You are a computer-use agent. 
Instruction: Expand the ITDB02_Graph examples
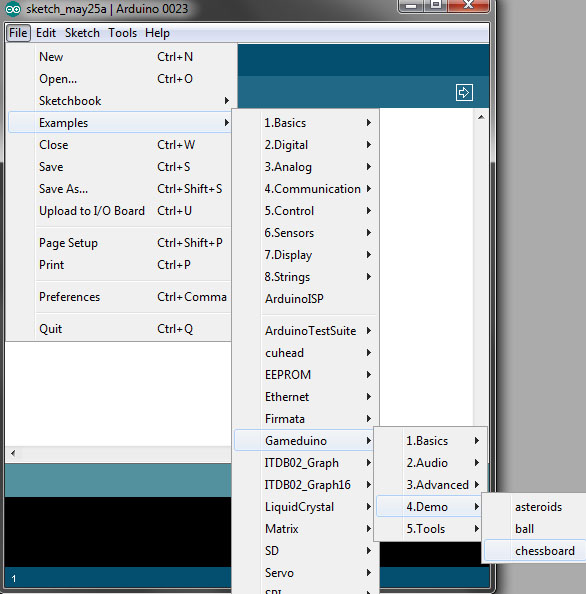pos(304,463)
